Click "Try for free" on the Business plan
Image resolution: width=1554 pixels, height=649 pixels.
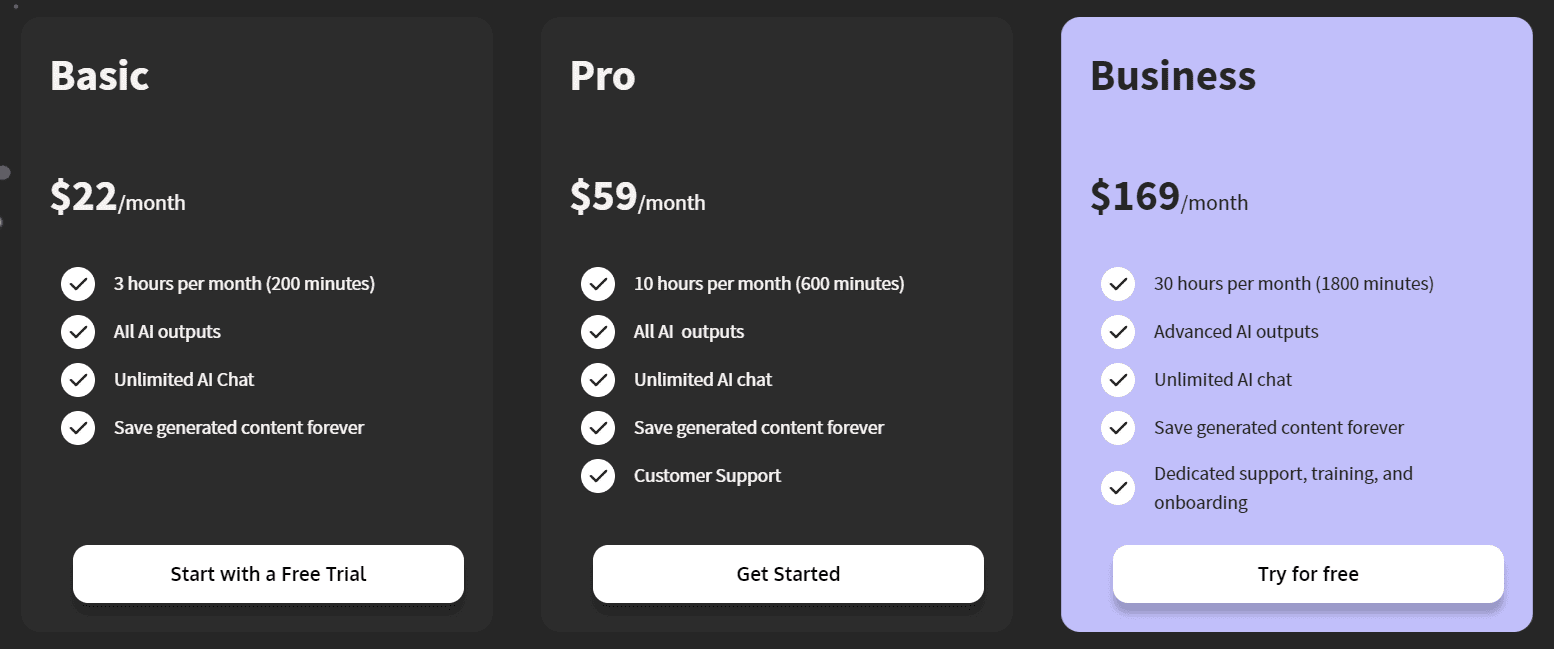(x=1308, y=574)
